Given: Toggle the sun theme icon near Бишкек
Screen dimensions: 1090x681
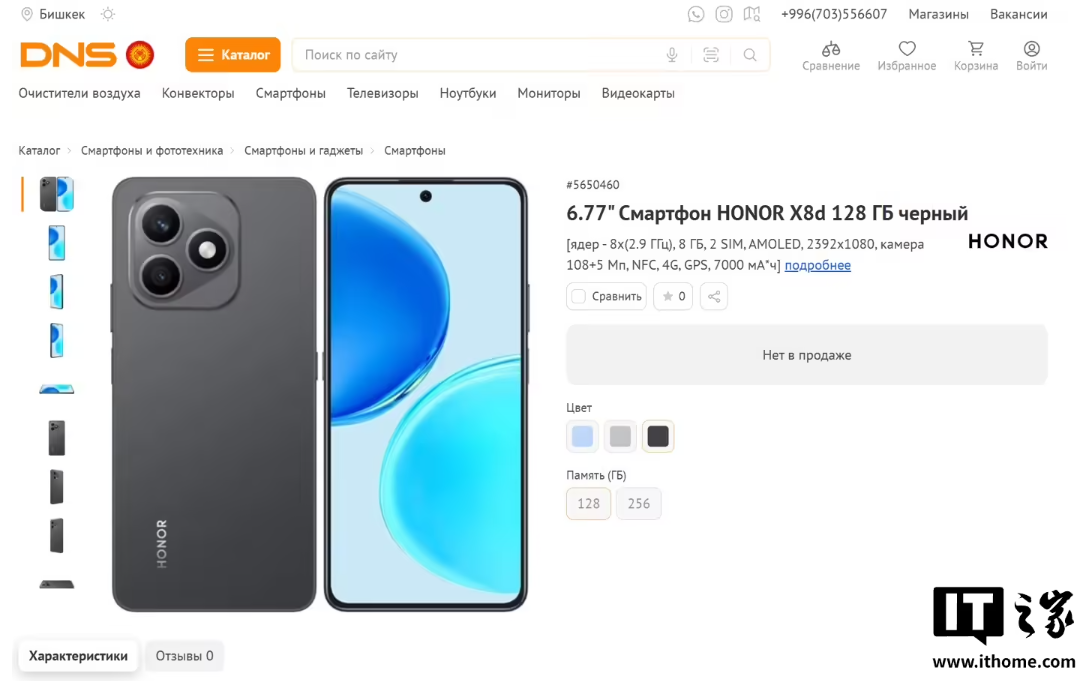Looking at the screenshot, I should (108, 14).
